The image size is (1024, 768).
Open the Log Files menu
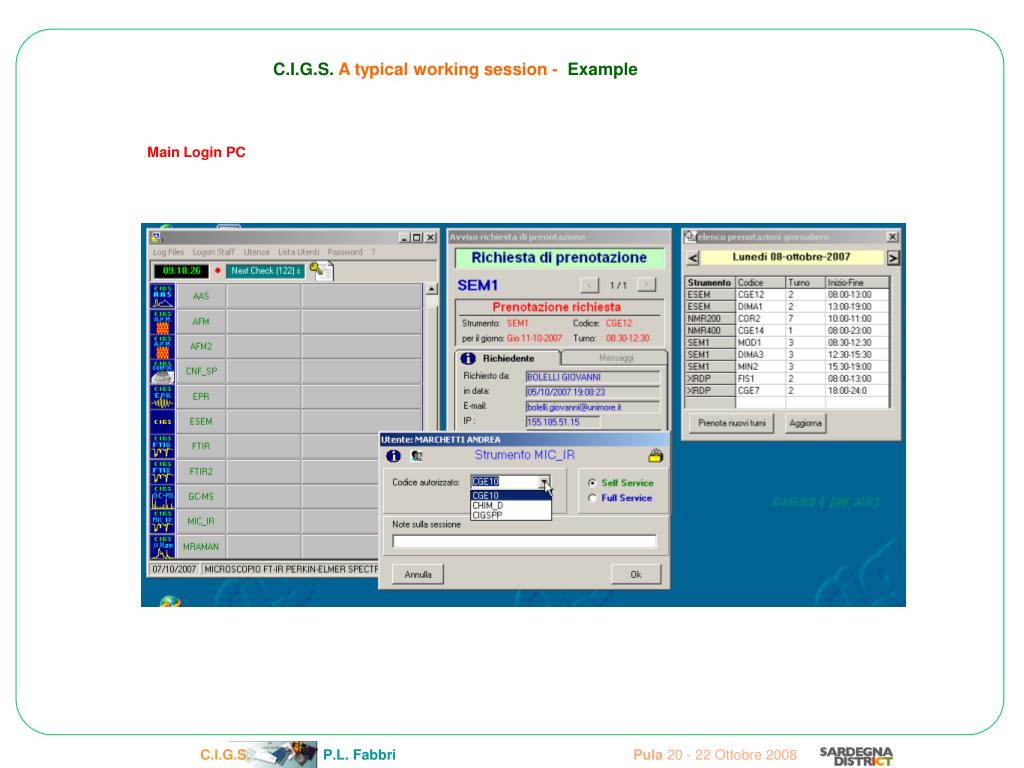point(168,252)
